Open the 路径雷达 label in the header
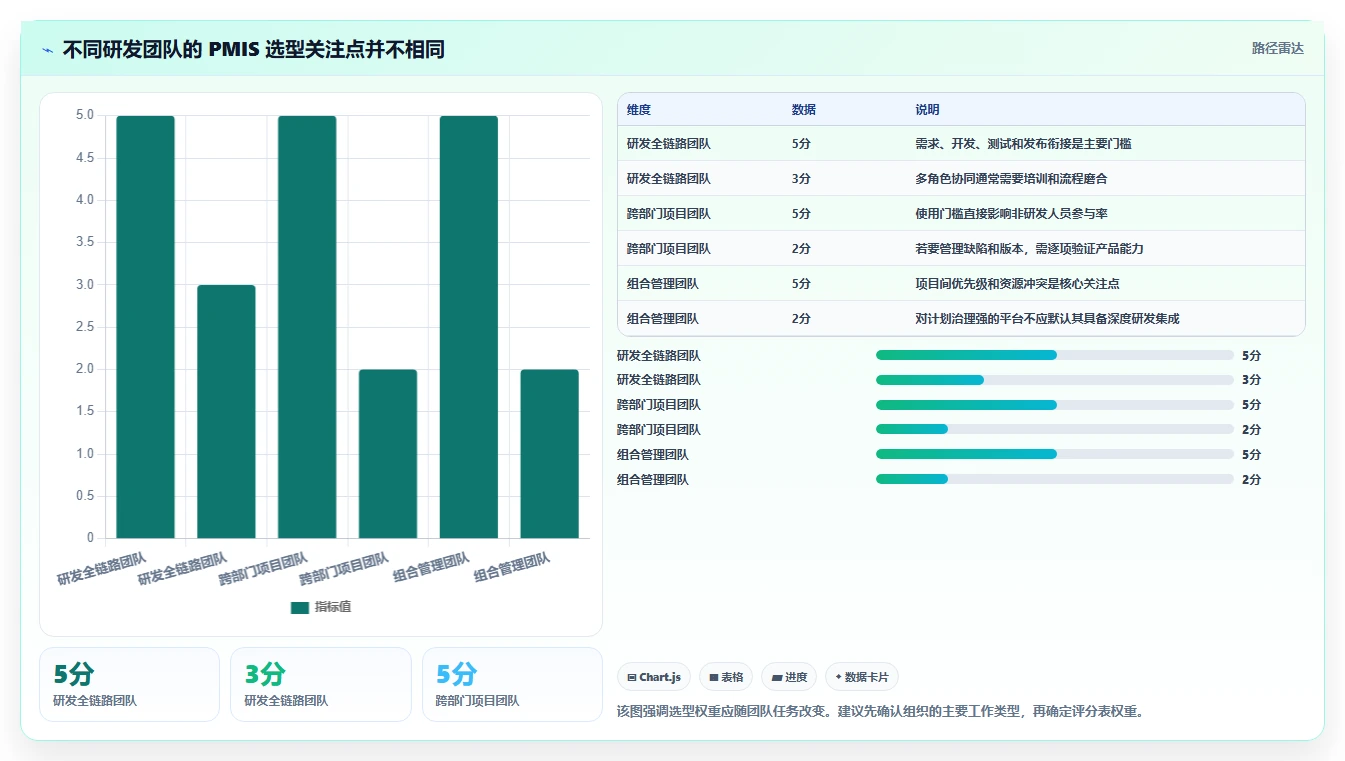This screenshot has width=1345, height=761. tap(1277, 48)
